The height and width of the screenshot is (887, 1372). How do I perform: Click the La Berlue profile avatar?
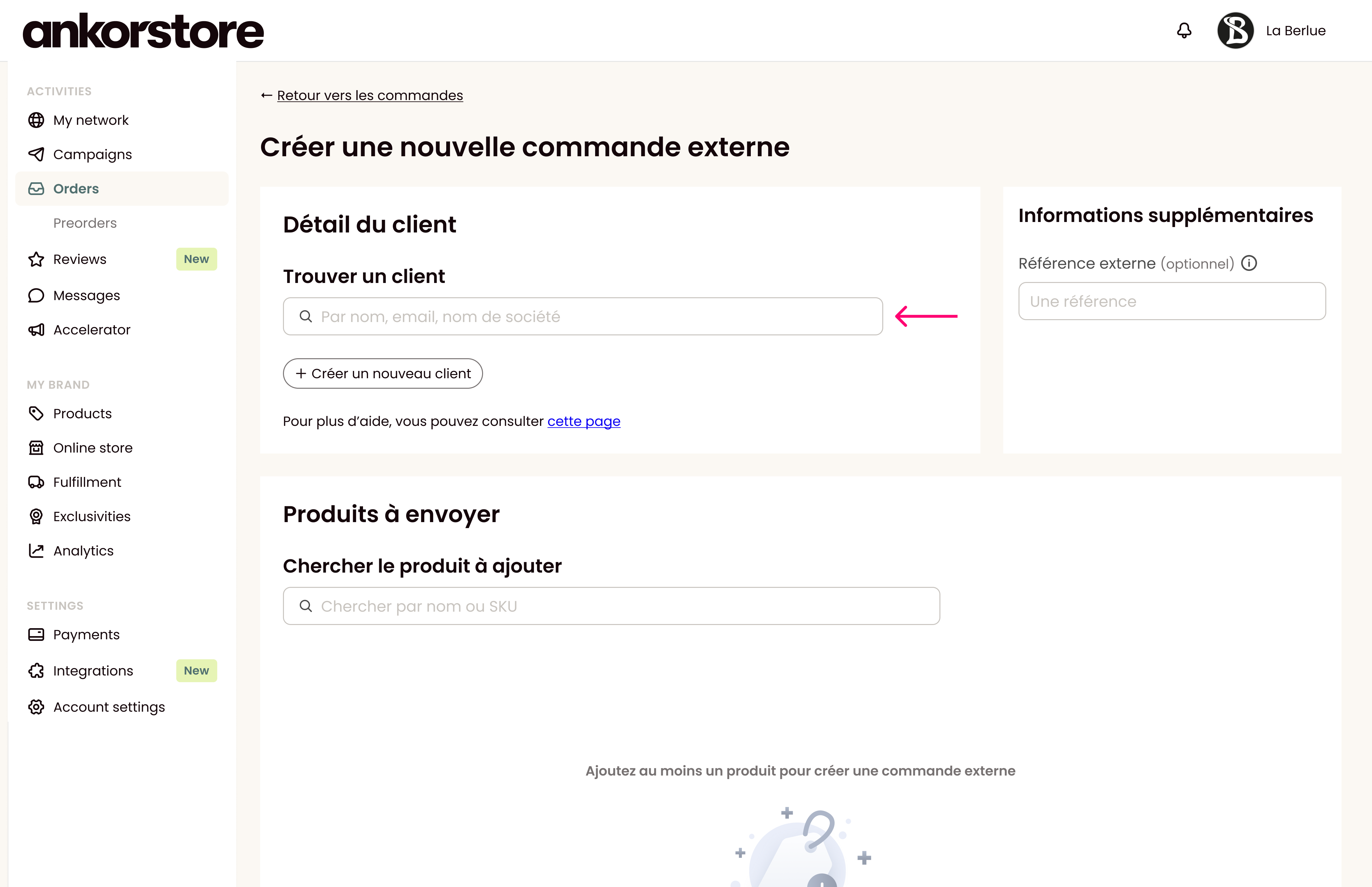(1235, 30)
